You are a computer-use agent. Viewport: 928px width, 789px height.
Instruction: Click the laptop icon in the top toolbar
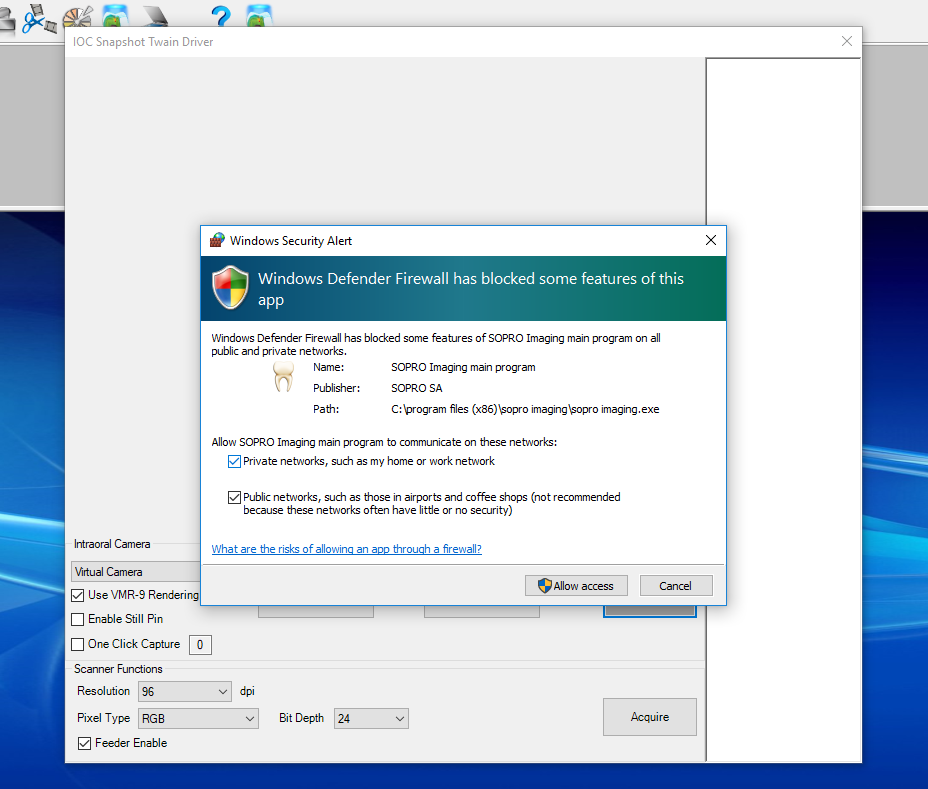tap(156, 16)
